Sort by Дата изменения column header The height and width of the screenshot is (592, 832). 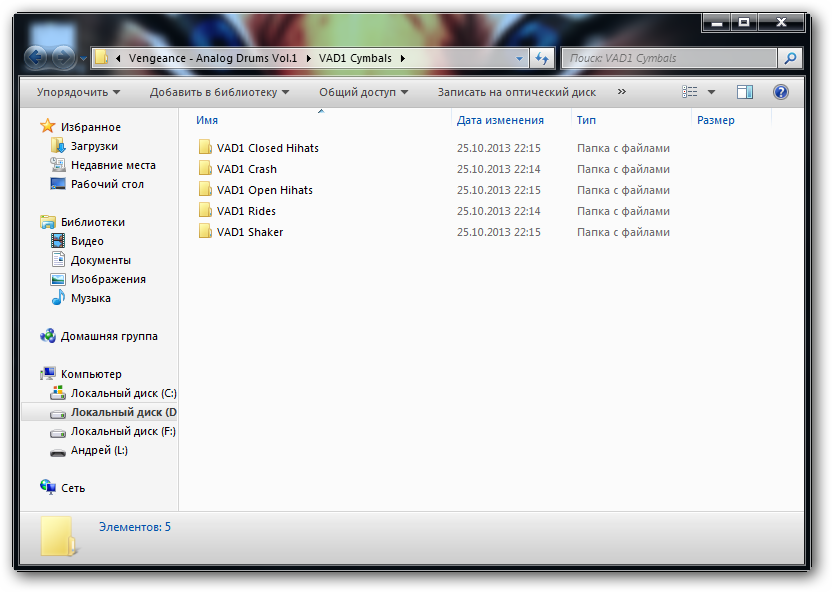pos(500,120)
